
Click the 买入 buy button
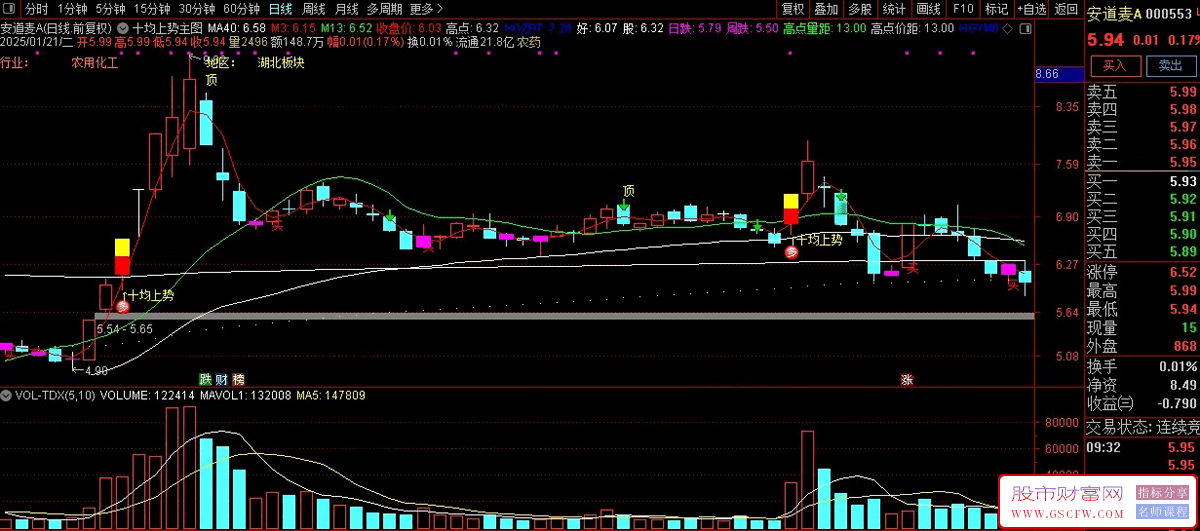tap(1115, 66)
